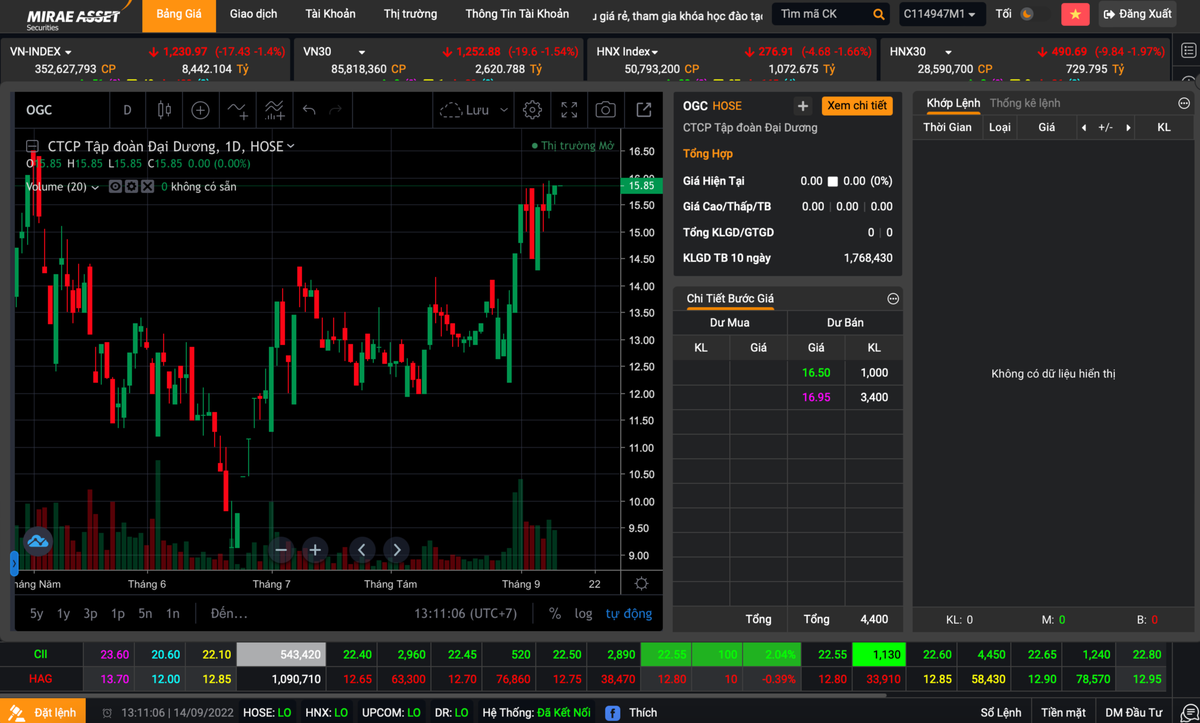Click the compare symbol plus icon

point(200,110)
